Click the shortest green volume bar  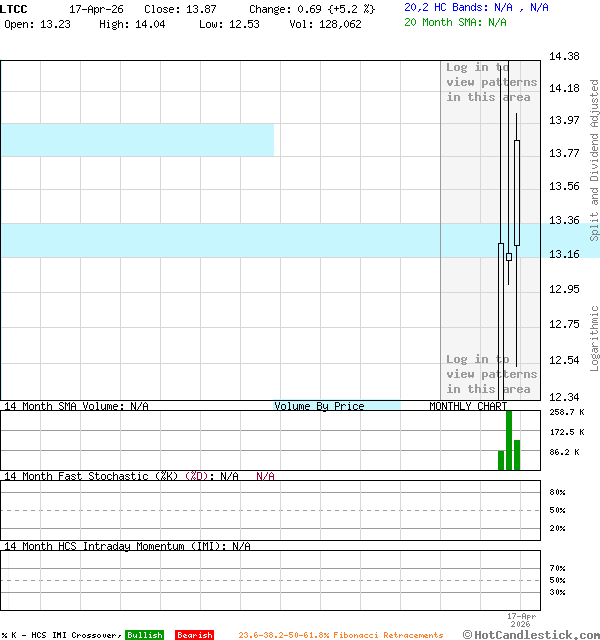pyautogui.click(x=501, y=460)
